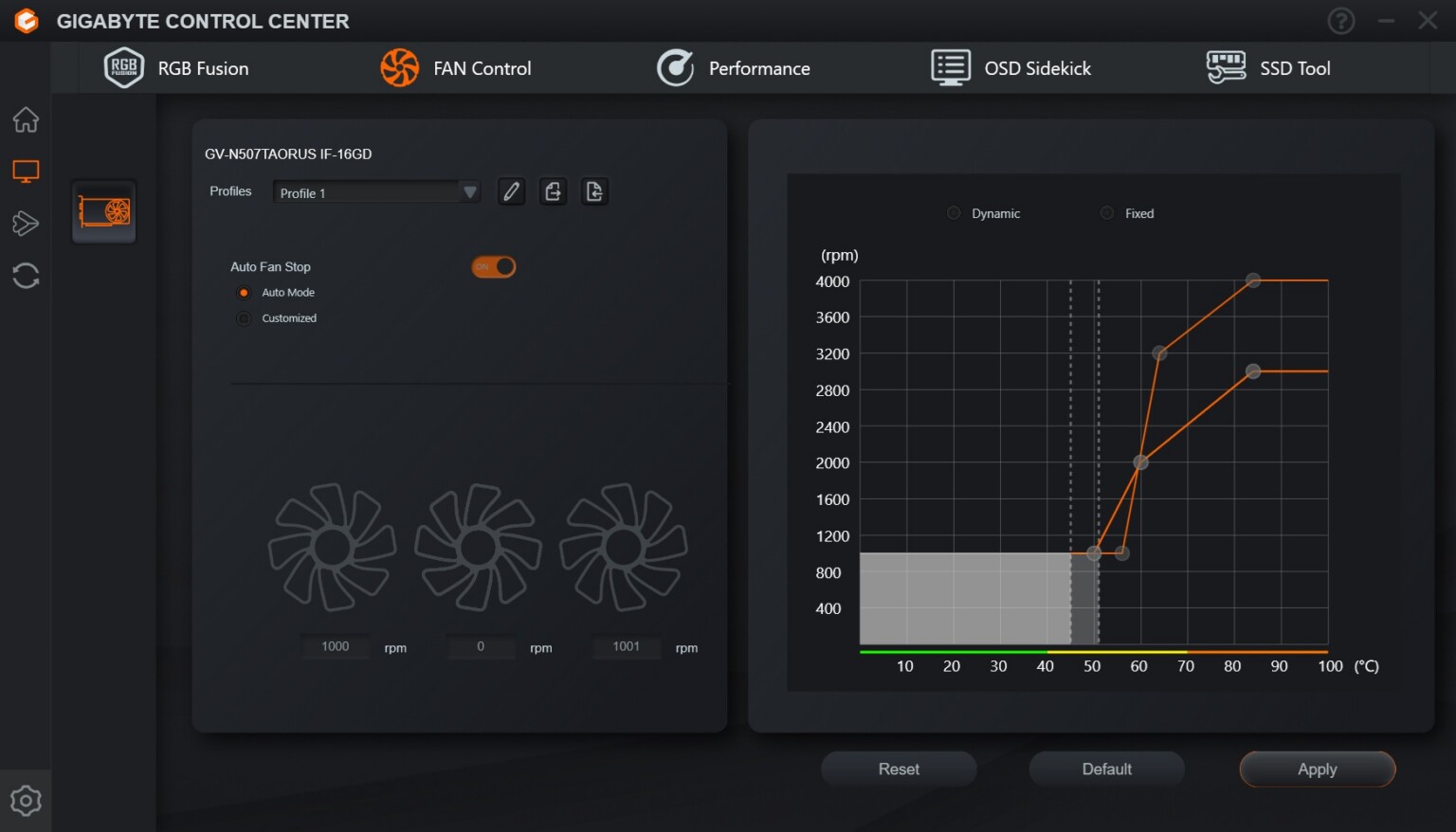Open the FAN Control tab
Image resolution: width=1456 pixels, height=832 pixels.
click(x=456, y=68)
